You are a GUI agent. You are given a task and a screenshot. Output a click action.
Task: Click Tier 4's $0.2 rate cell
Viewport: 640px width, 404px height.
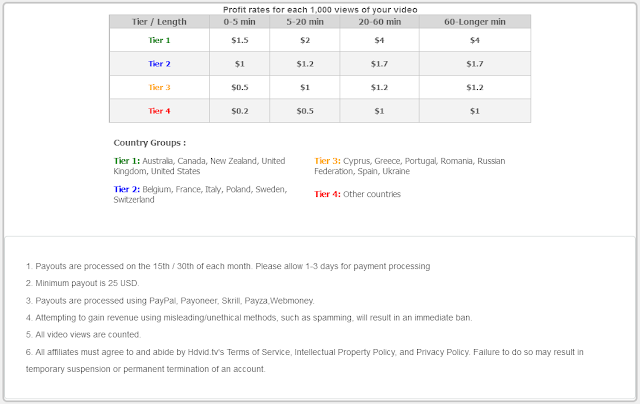click(x=239, y=110)
